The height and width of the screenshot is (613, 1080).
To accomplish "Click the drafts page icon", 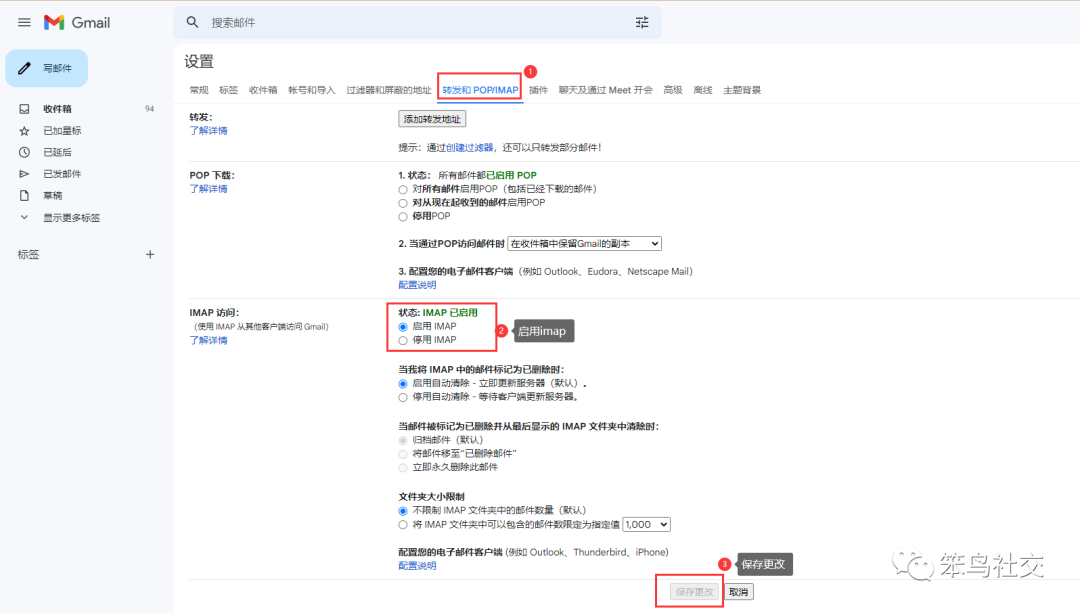I will 24,196.
